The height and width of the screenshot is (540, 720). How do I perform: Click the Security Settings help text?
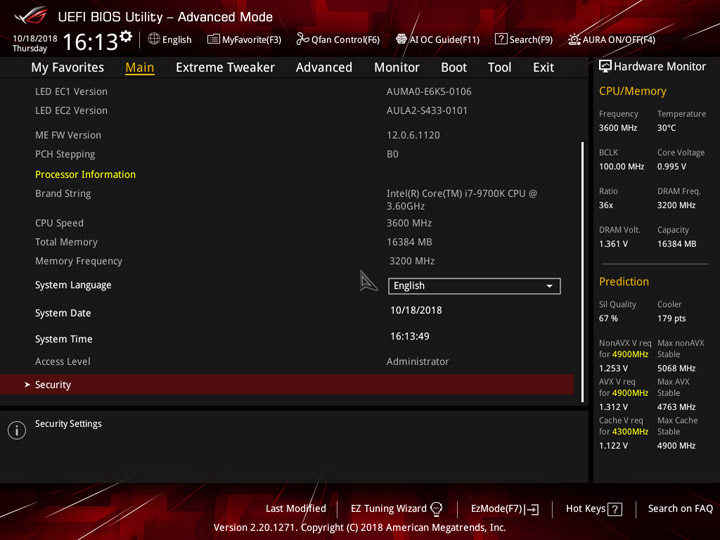click(68, 424)
